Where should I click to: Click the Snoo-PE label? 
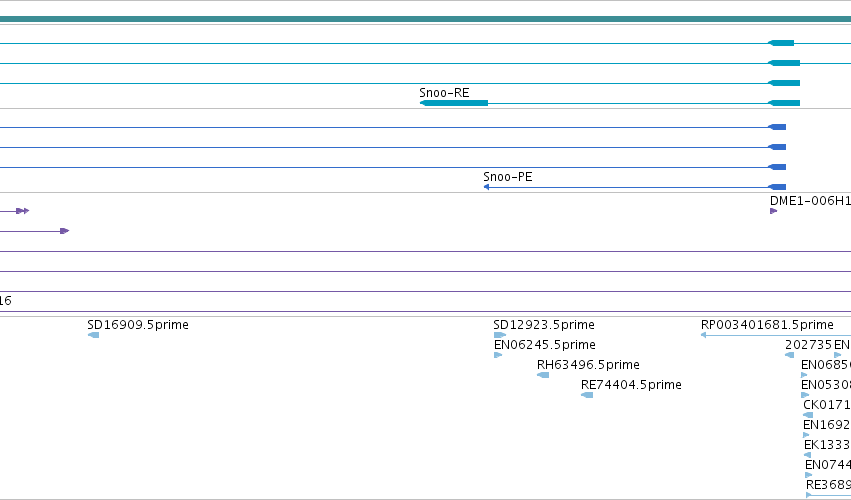507,177
